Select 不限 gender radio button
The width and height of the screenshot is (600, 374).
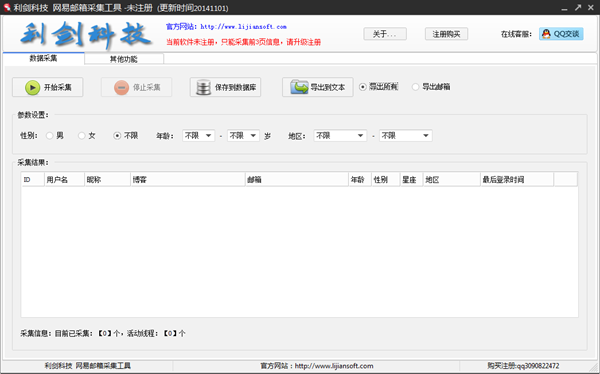[x=117, y=136]
